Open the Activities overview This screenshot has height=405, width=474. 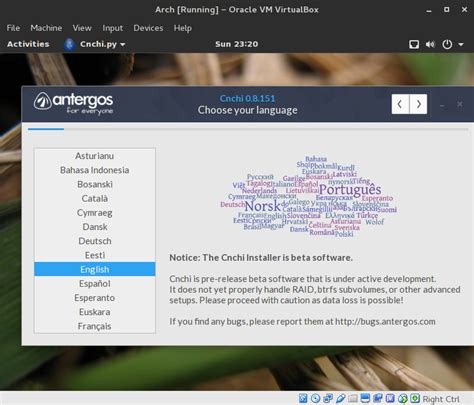pyautogui.click(x=28, y=44)
